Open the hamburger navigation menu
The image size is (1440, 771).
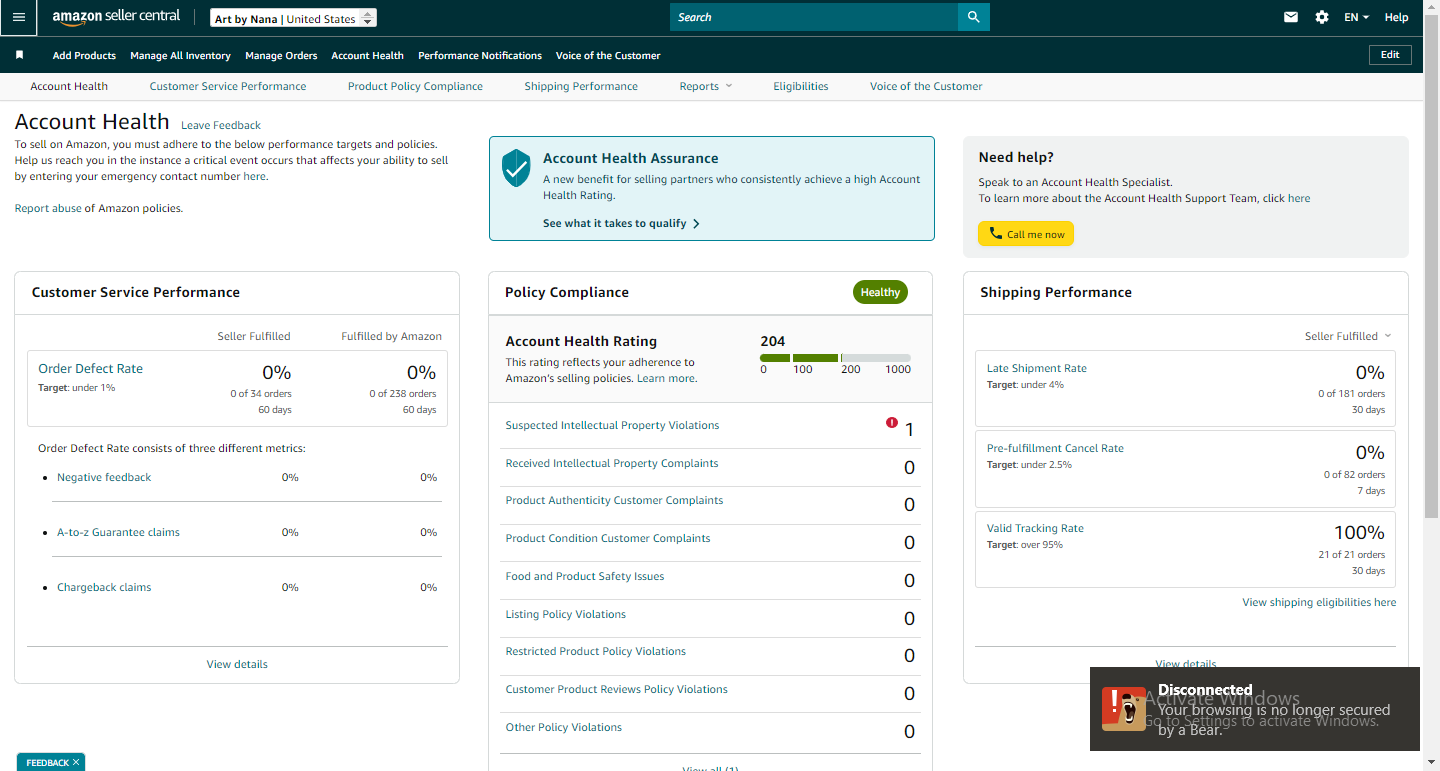[19, 17]
